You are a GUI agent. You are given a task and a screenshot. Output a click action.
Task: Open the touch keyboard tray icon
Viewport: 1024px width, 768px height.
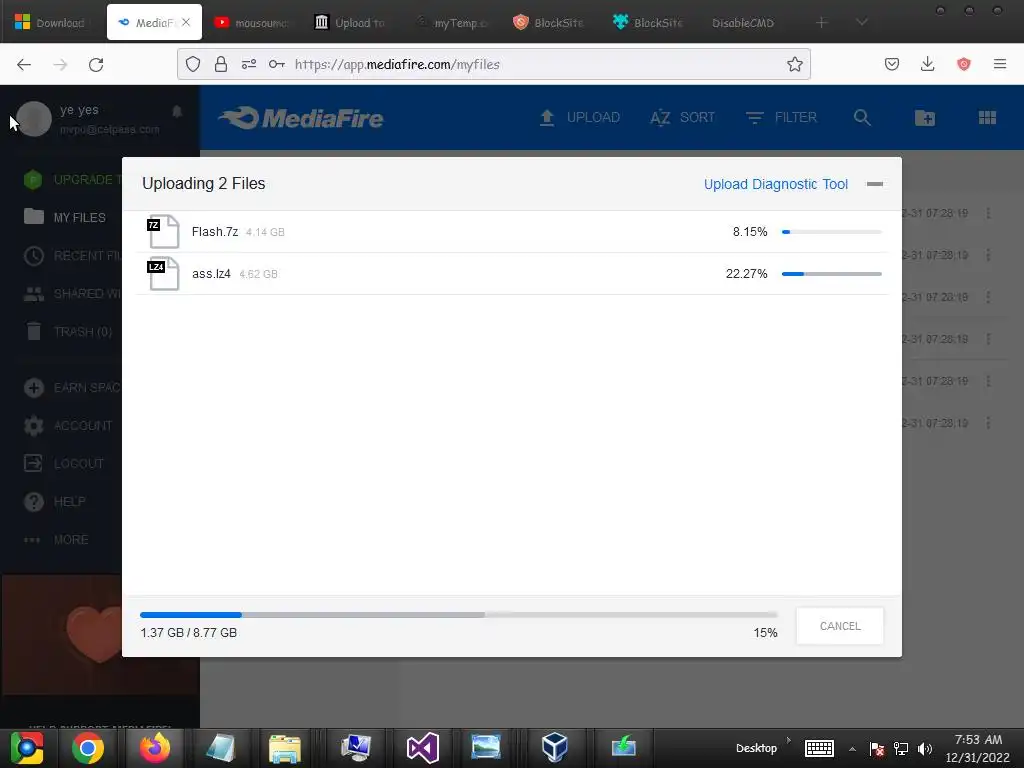(x=819, y=748)
